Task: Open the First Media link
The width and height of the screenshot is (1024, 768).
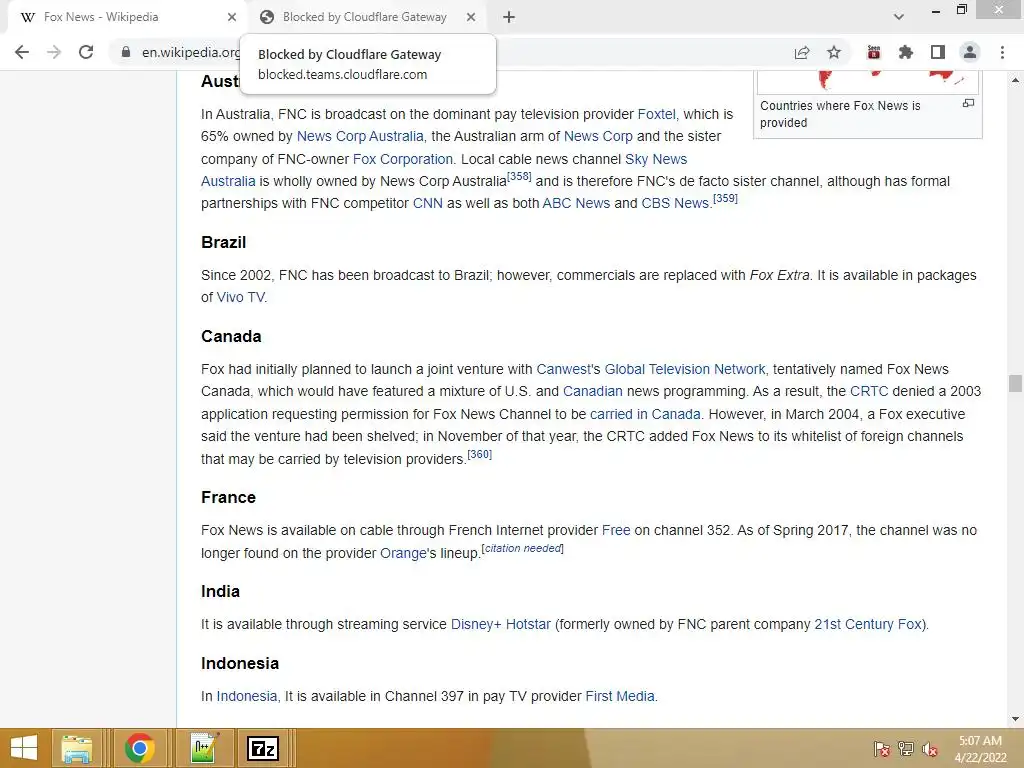Action: coord(620,697)
